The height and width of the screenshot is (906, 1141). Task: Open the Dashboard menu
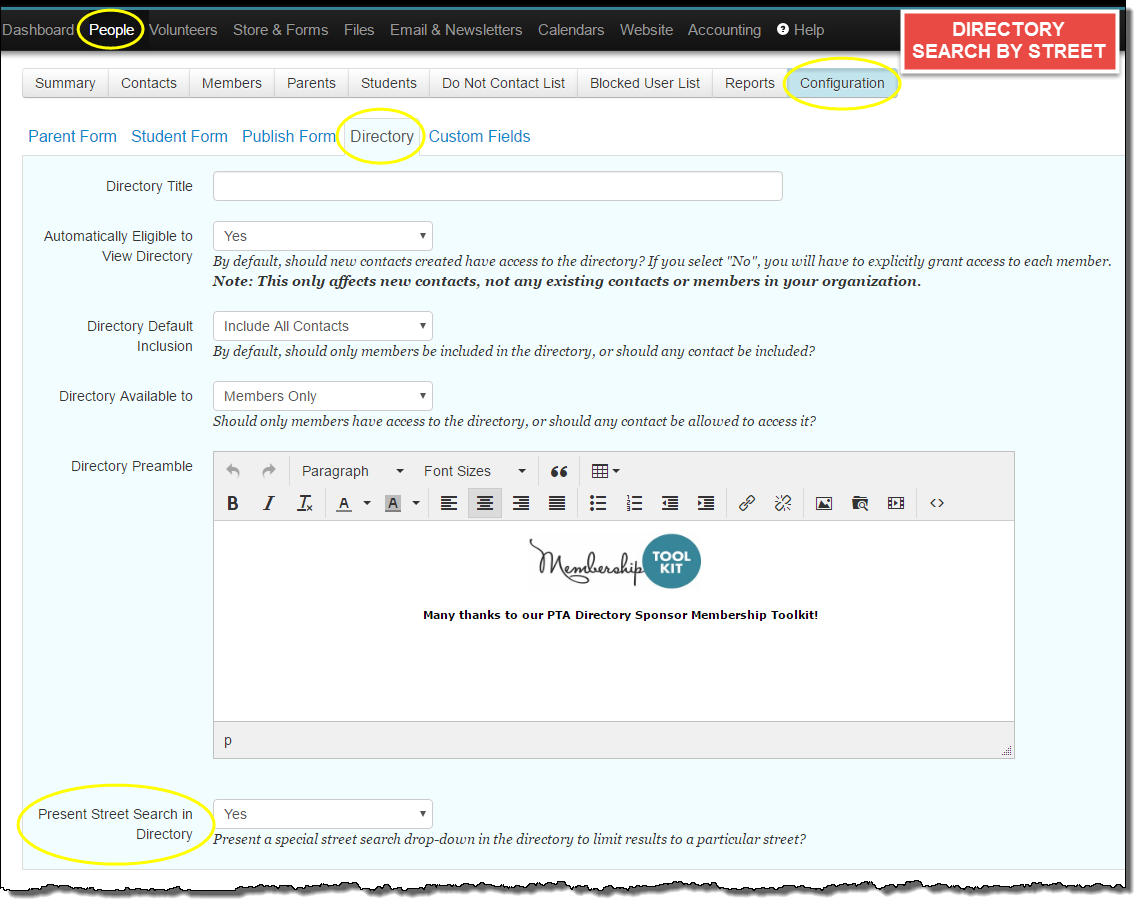38,30
